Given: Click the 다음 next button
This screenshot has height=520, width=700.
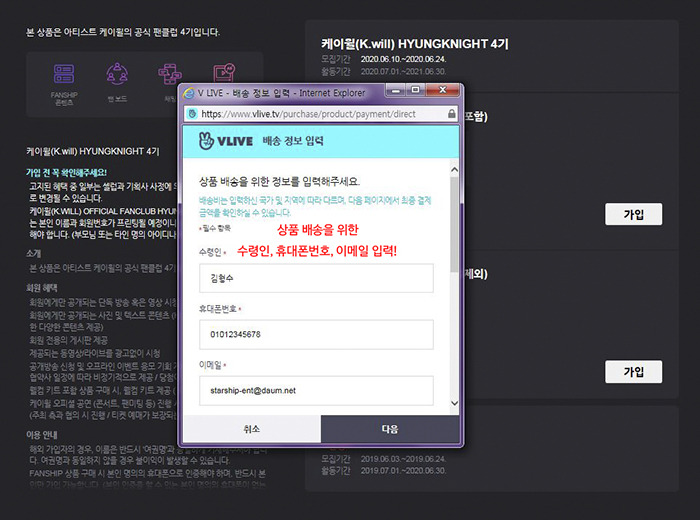Looking at the screenshot, I should tap(390, 429).
